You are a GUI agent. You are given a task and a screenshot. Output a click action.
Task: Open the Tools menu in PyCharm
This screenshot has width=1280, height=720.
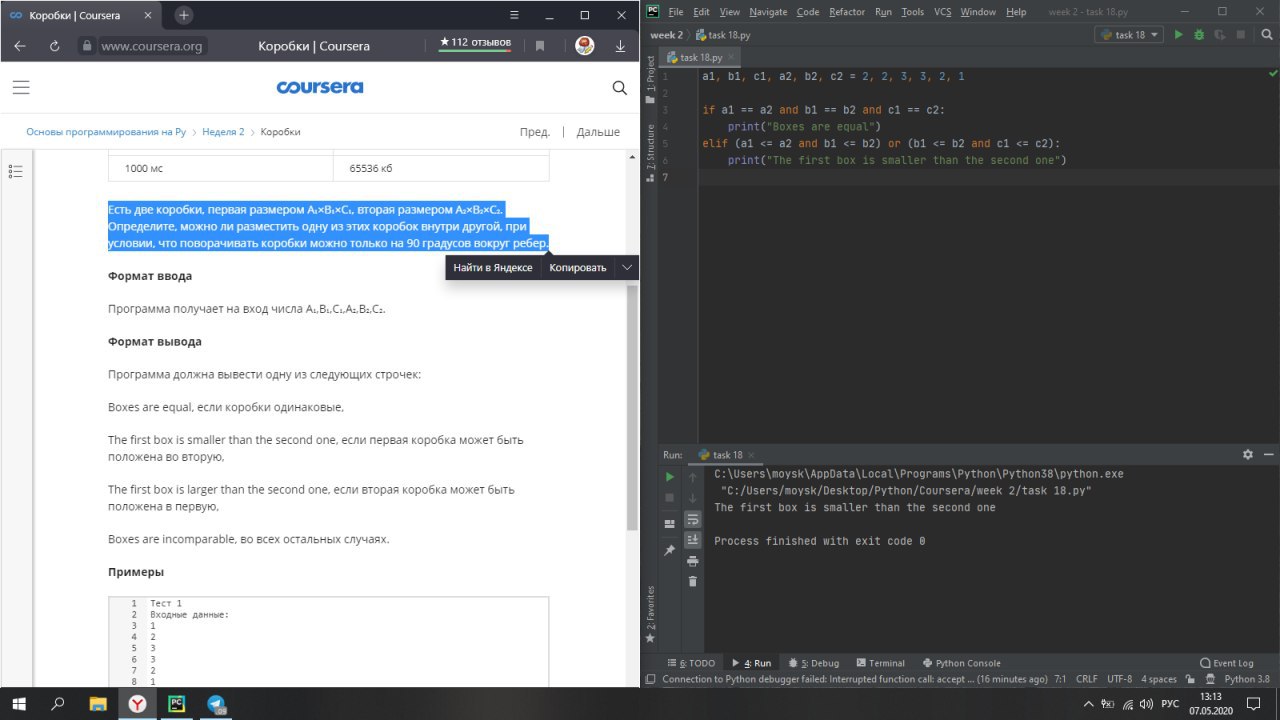pos(913,12)
